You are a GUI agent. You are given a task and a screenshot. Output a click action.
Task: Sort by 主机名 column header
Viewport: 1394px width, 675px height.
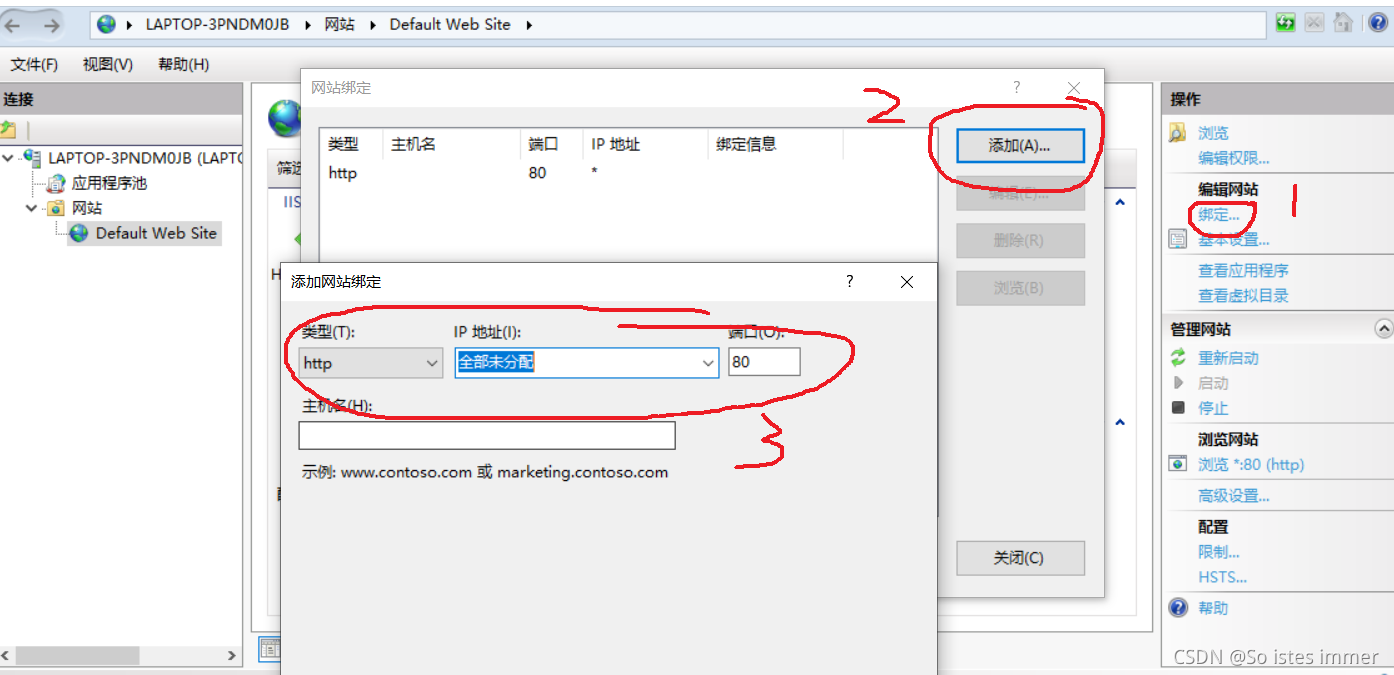tap(451, 144)
